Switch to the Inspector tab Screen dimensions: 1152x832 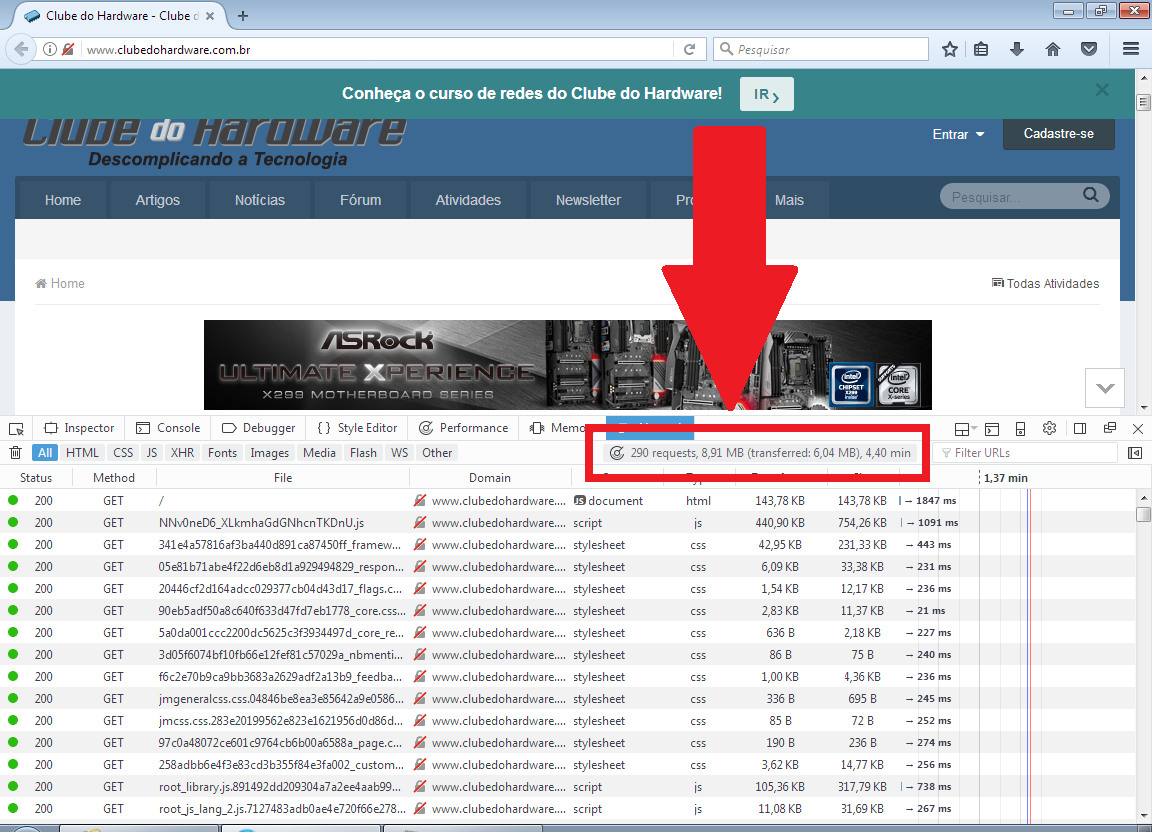pos(79,428)
